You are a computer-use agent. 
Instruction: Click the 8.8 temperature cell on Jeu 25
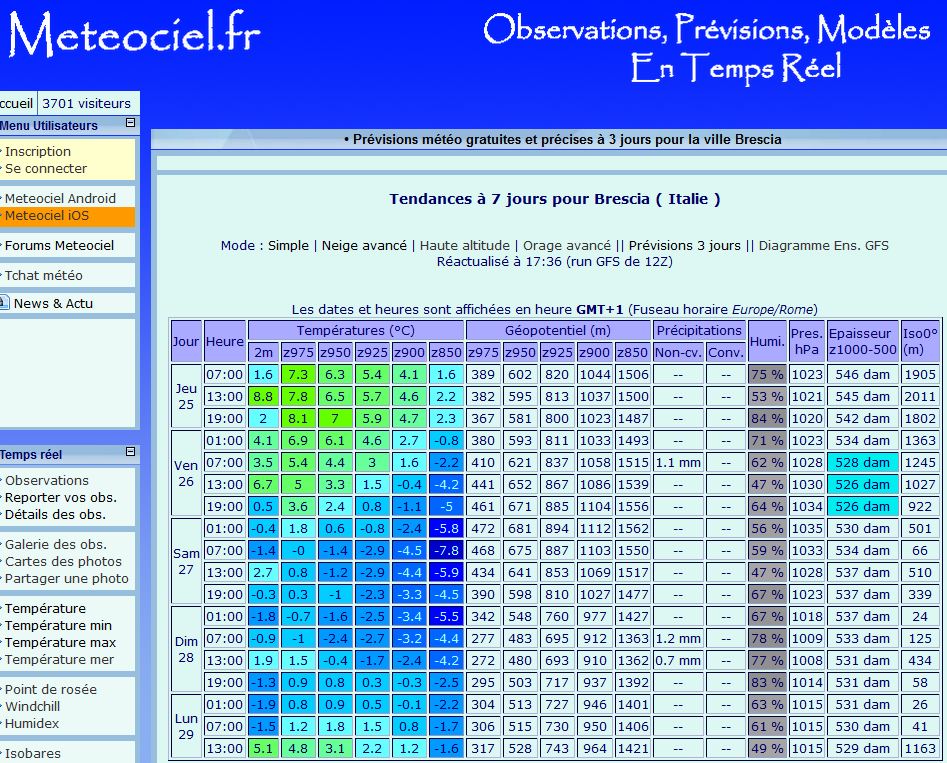263,396
